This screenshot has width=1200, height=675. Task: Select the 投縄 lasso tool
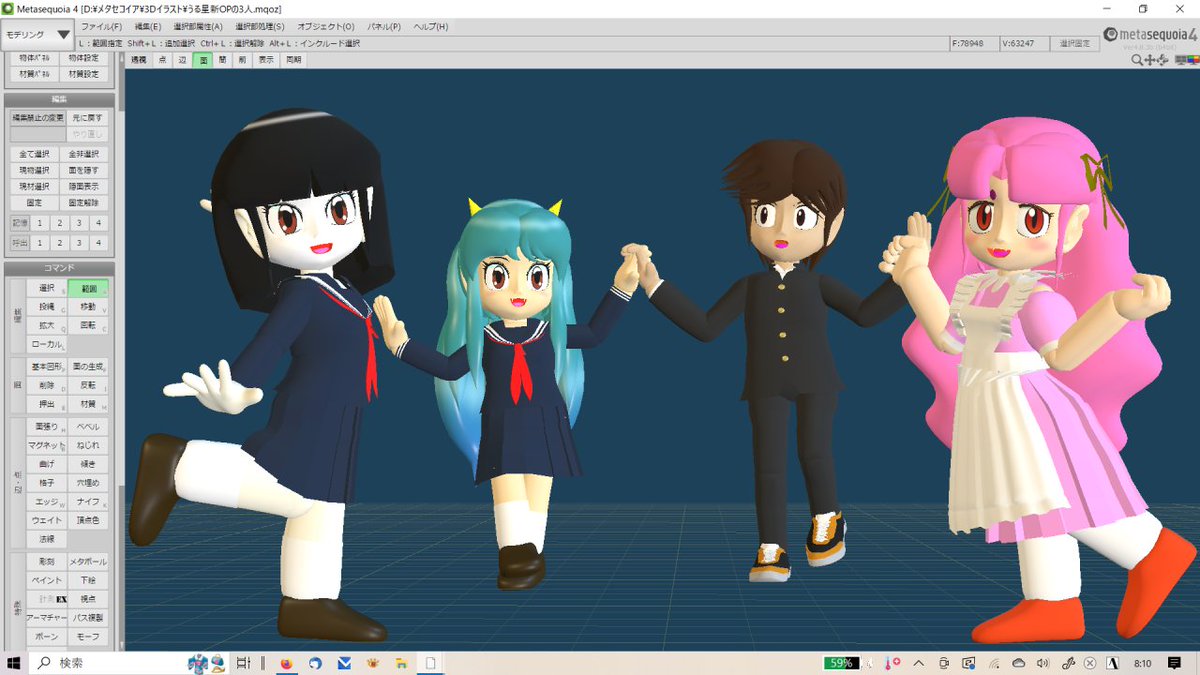click(46, 306)
